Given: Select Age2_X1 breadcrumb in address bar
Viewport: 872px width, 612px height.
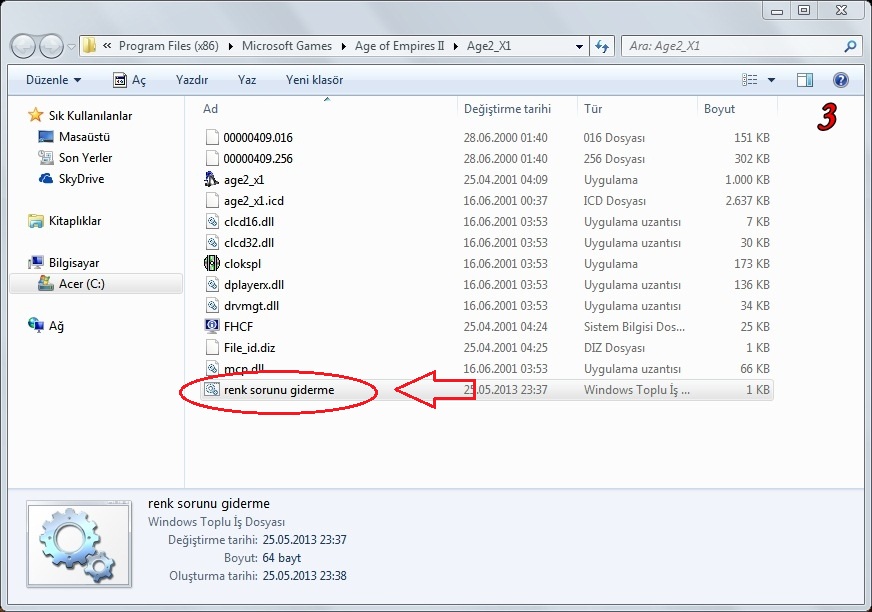Looking at the screenshot, I should 489,46.
